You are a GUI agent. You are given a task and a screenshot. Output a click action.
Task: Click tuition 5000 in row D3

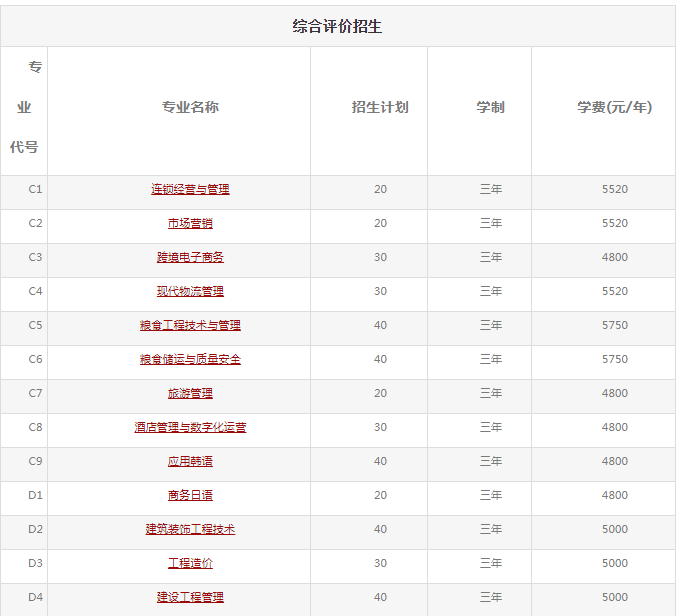615,563
